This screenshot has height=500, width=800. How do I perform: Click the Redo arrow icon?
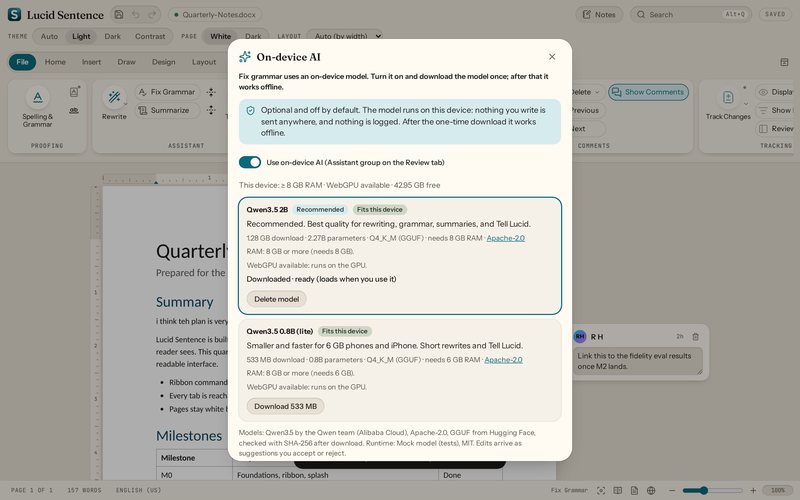coord(152,14)
